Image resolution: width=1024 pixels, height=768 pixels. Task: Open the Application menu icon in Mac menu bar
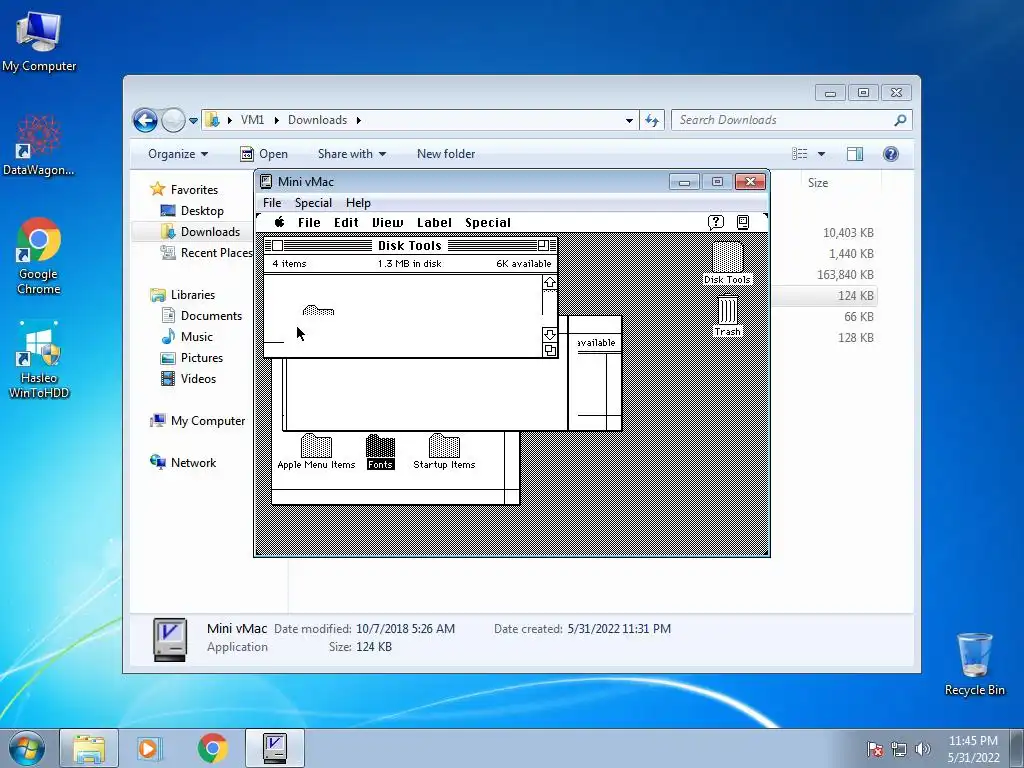pyautogui.click(x=743, y=223)
